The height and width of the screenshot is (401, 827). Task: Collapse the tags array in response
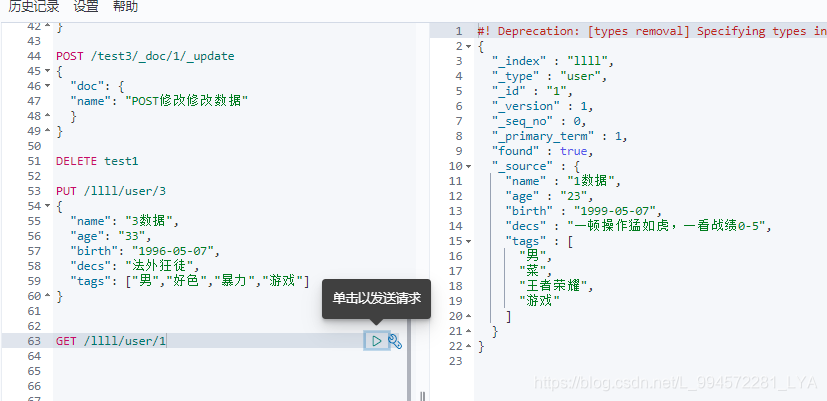point(468,242)
